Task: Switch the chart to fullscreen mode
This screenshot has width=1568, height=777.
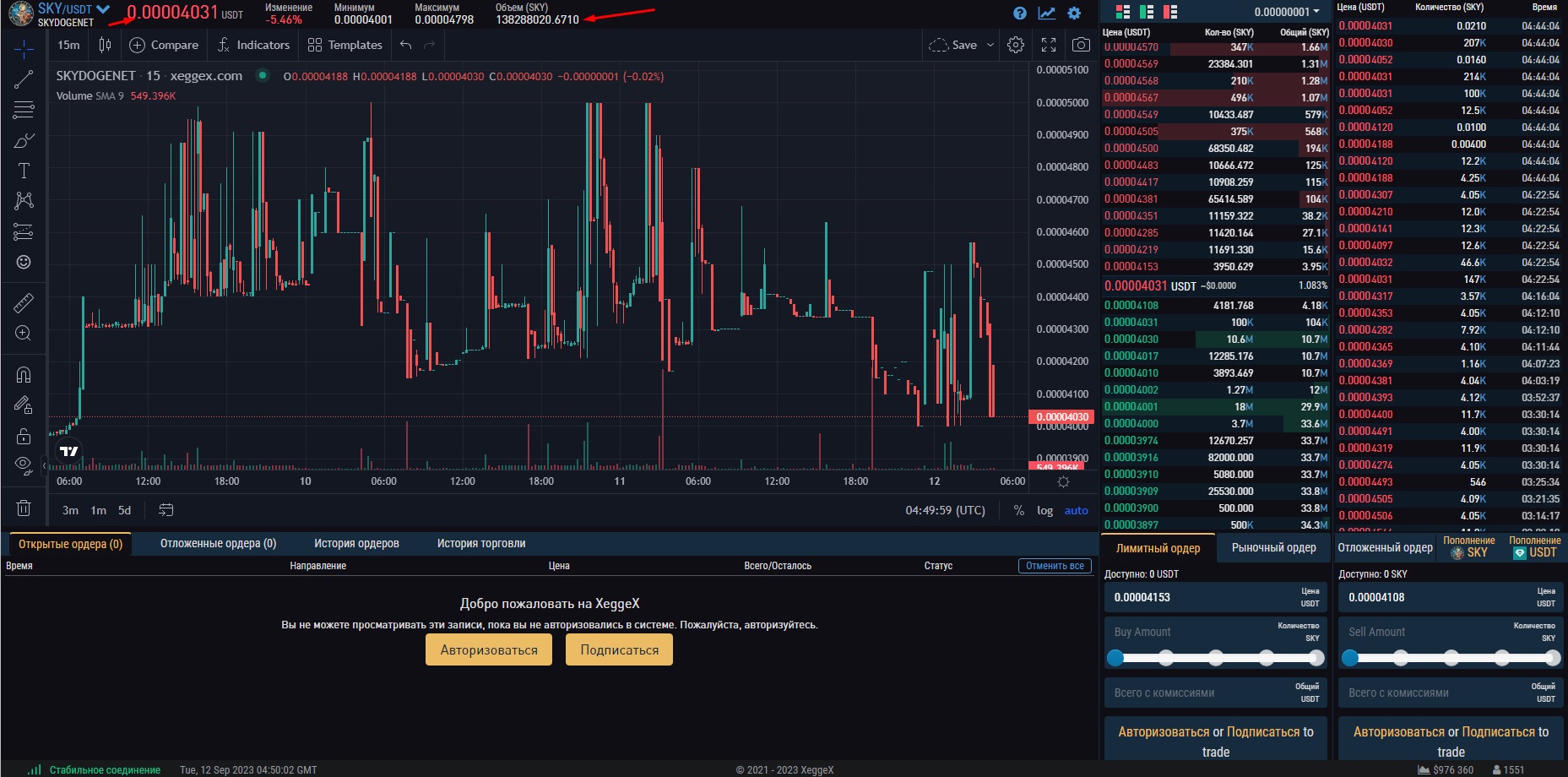Action: click(1049, 45)
